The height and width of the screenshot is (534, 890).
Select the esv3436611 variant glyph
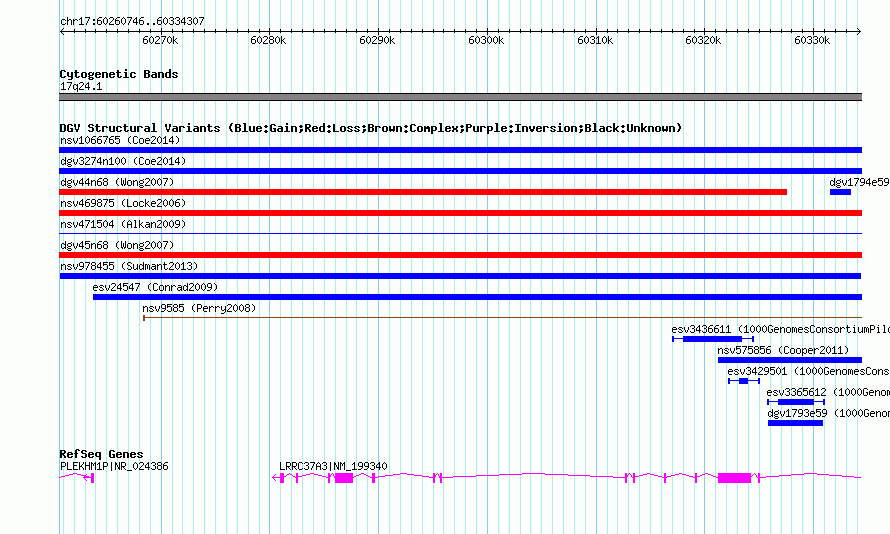(x=713, y=339)
